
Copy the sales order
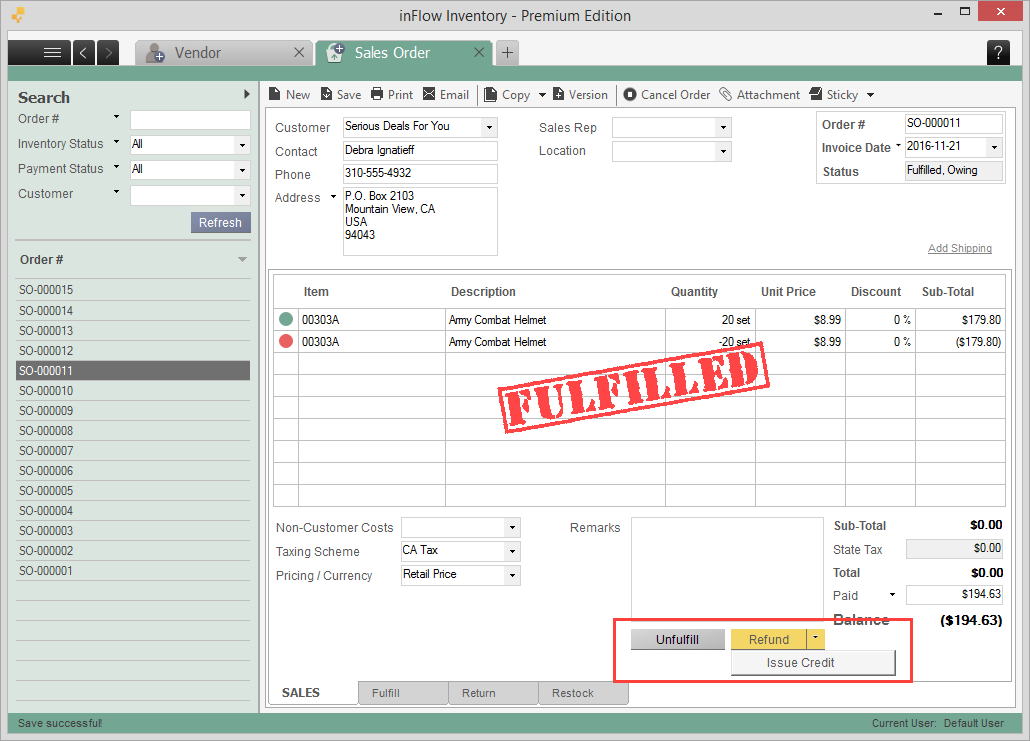click(507, 95)
